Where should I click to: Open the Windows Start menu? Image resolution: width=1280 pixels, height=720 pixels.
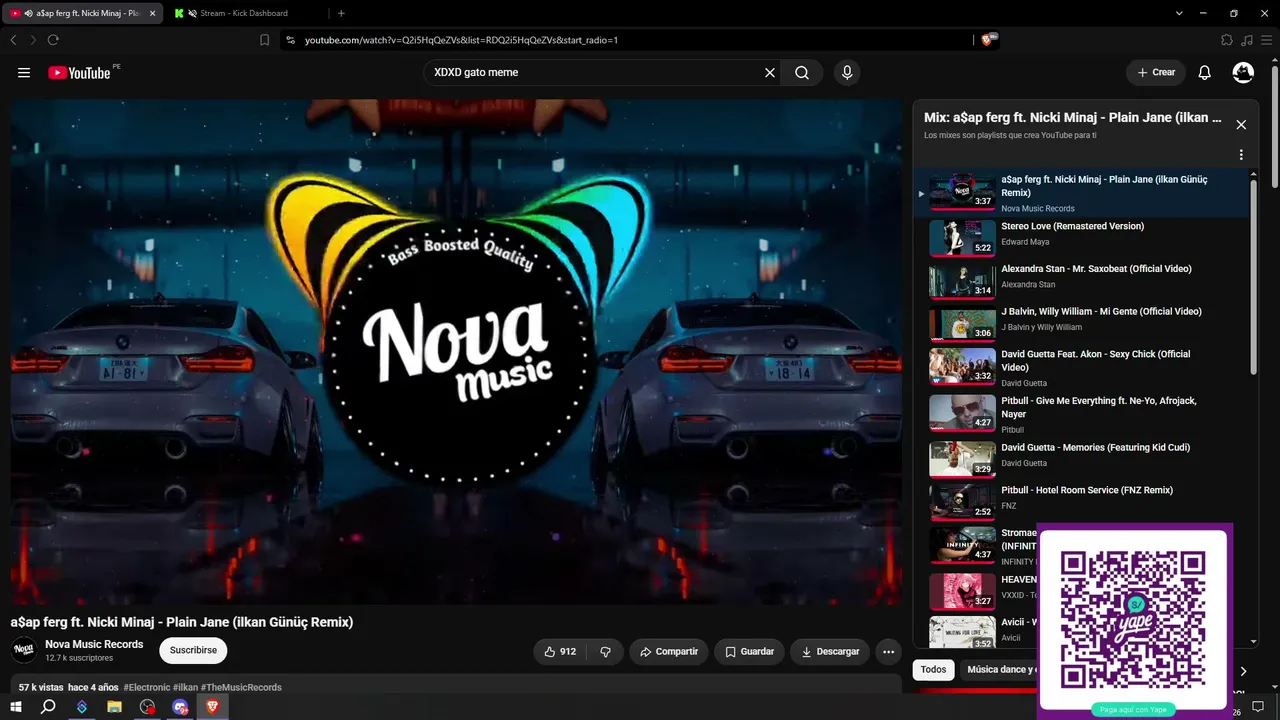click(16, 707)
